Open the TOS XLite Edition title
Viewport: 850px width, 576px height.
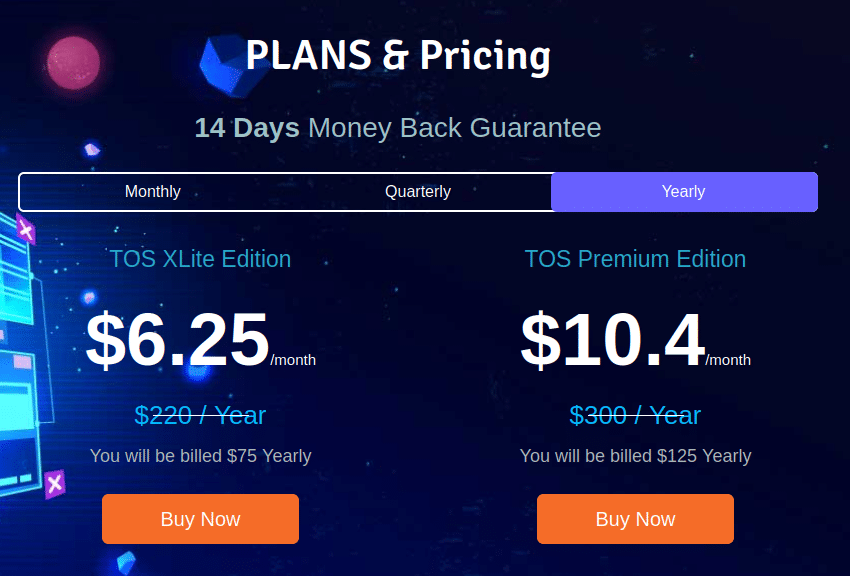point(200,259)
